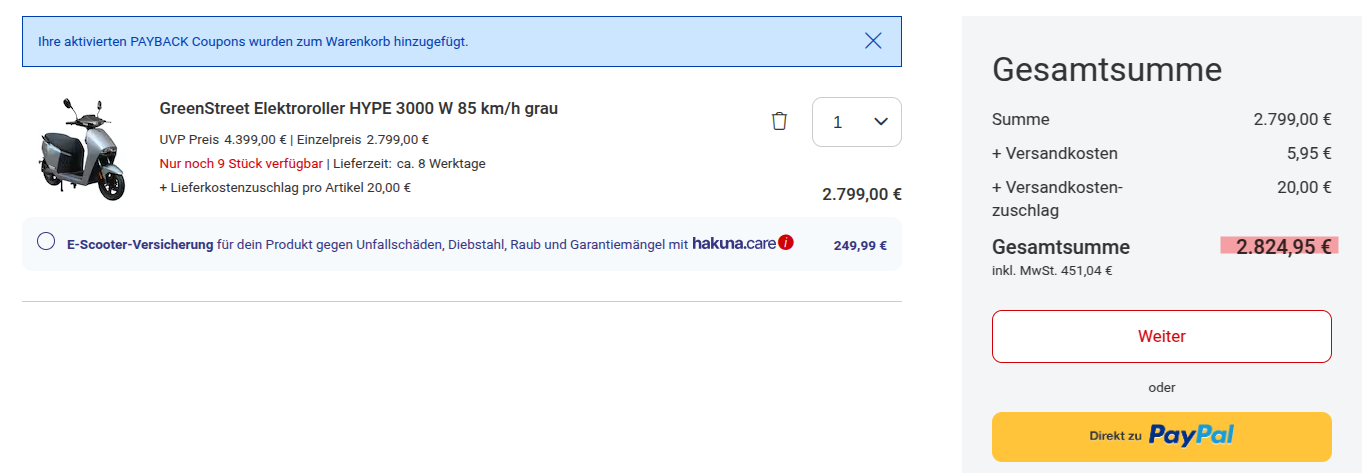The width and height of the screenshot is (1362, 473).
Task: Click the insurance price 249,99 €
Action: (x=859, y=245)
